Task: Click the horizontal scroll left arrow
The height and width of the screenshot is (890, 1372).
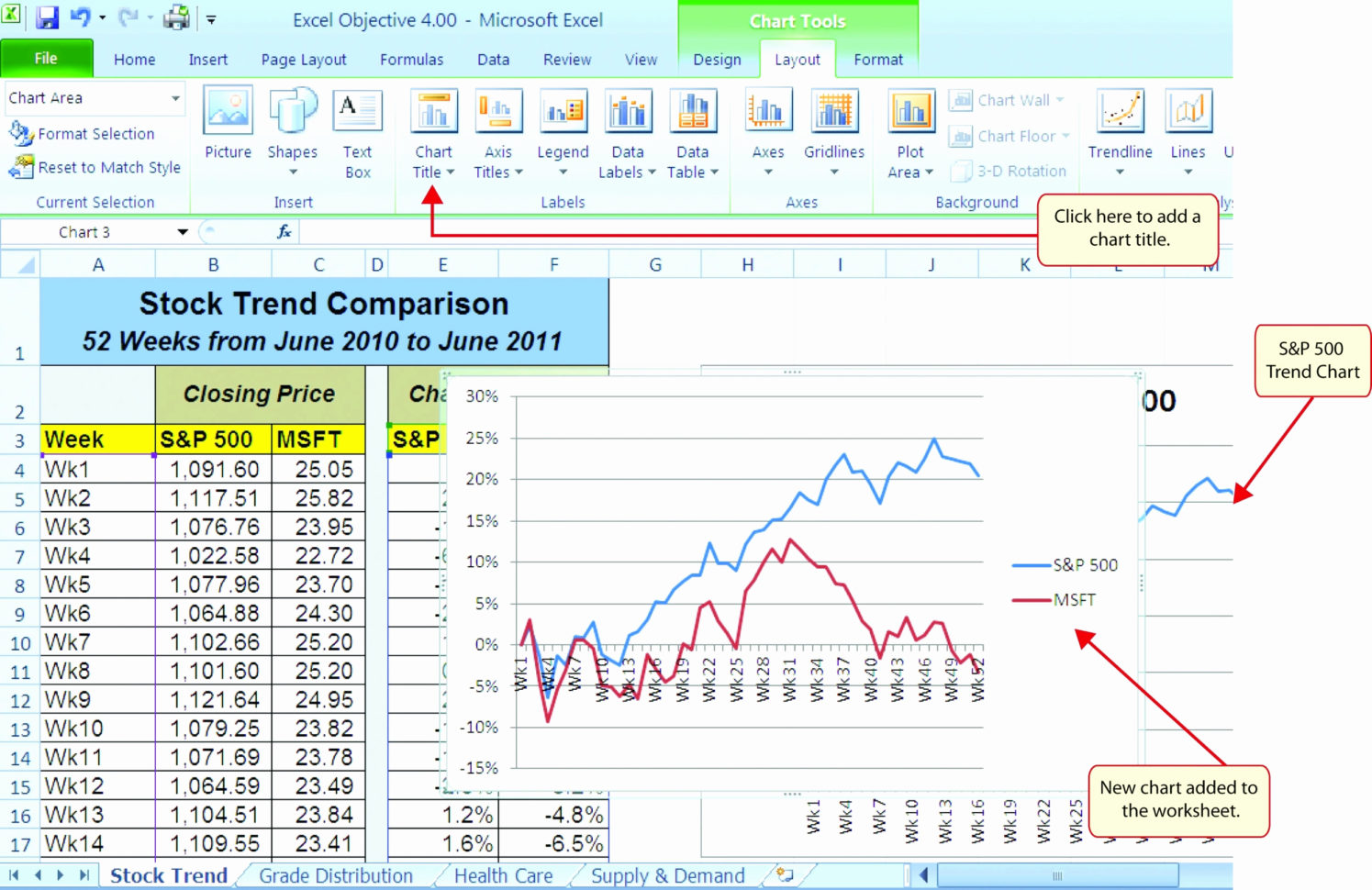Action: [924, 876]
